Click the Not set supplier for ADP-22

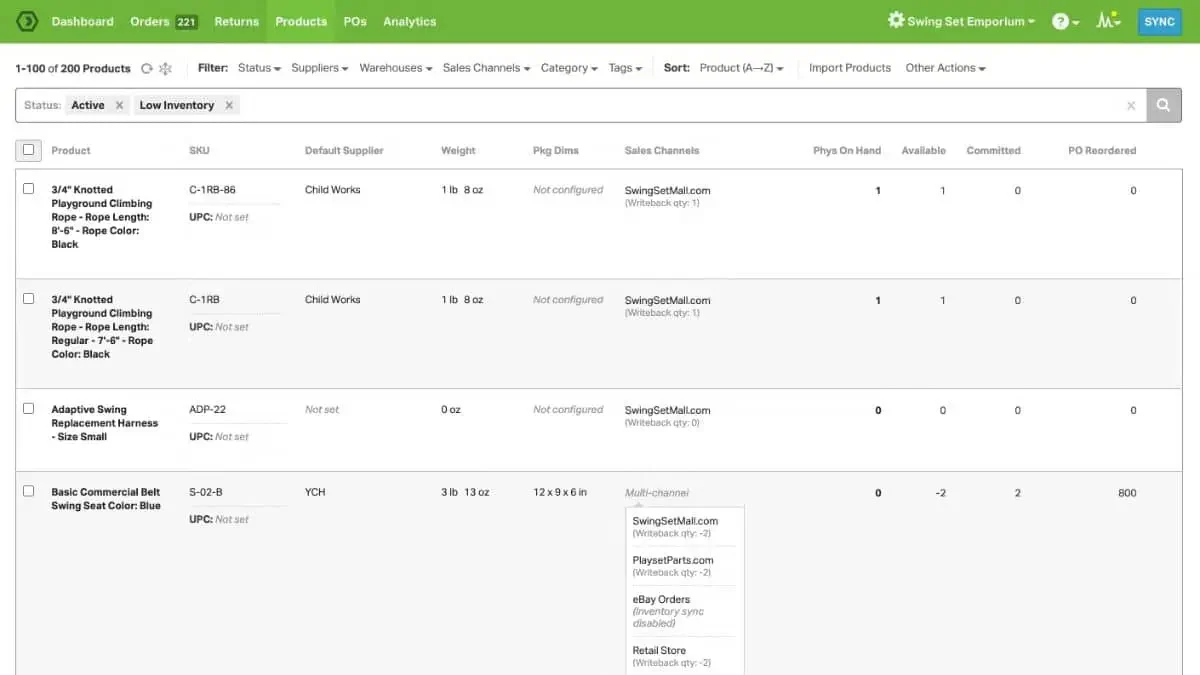click(322, 409)
